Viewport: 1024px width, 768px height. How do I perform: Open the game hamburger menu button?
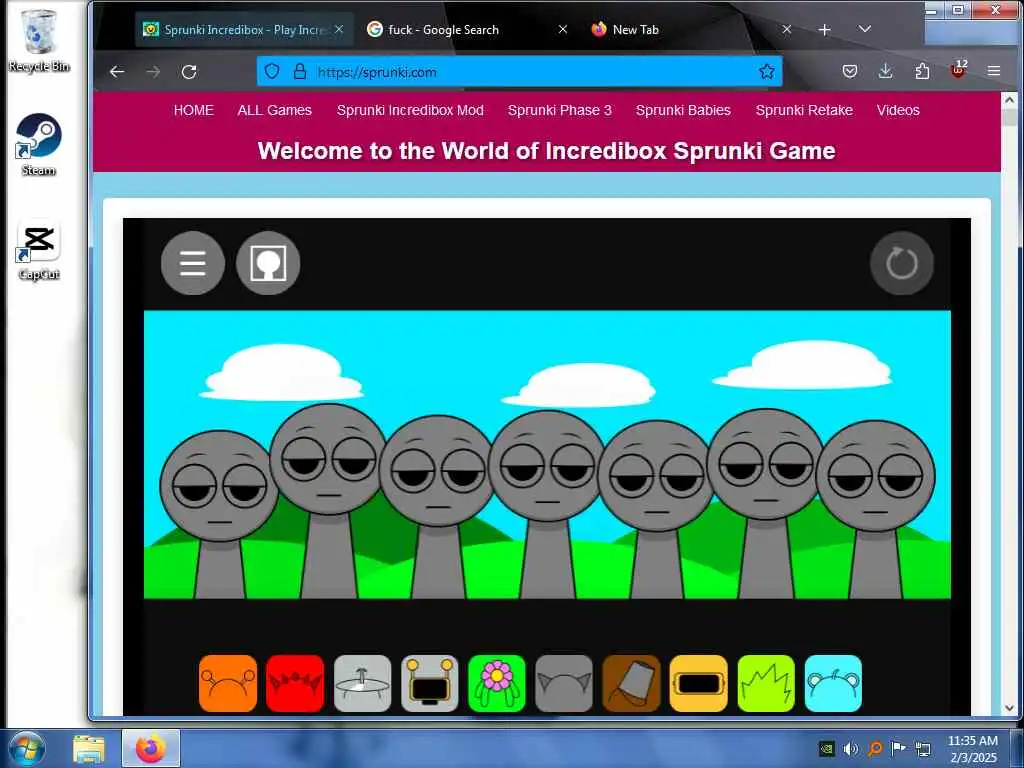pos(193,263)
